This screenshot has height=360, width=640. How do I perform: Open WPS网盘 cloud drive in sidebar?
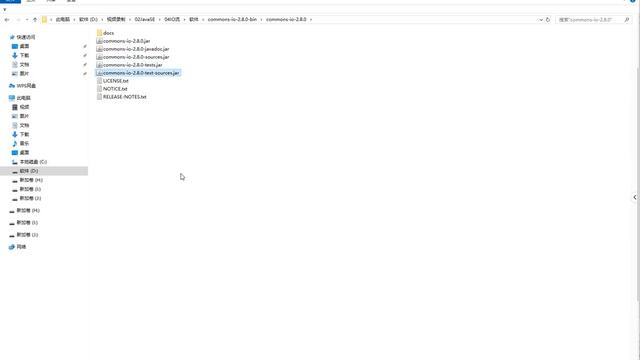22,86
